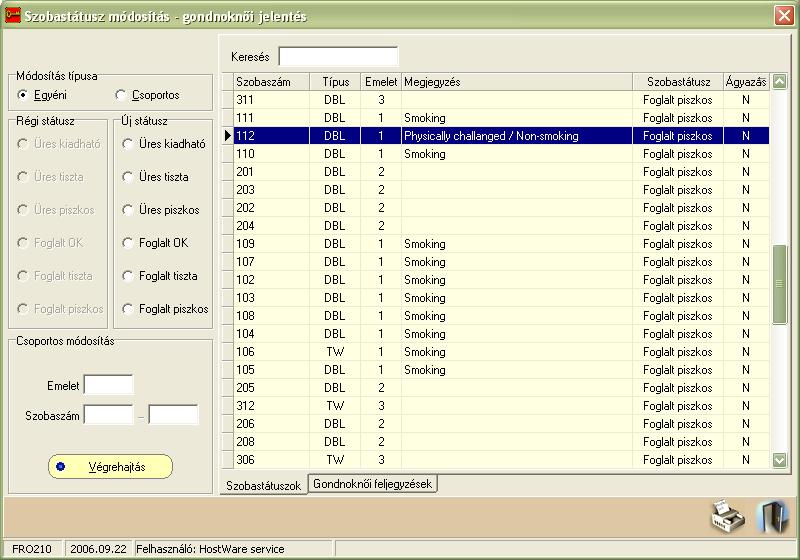This screenshot has width=800, height=560.
Task: Select room 102 row
Action: [x=501, y=280]
